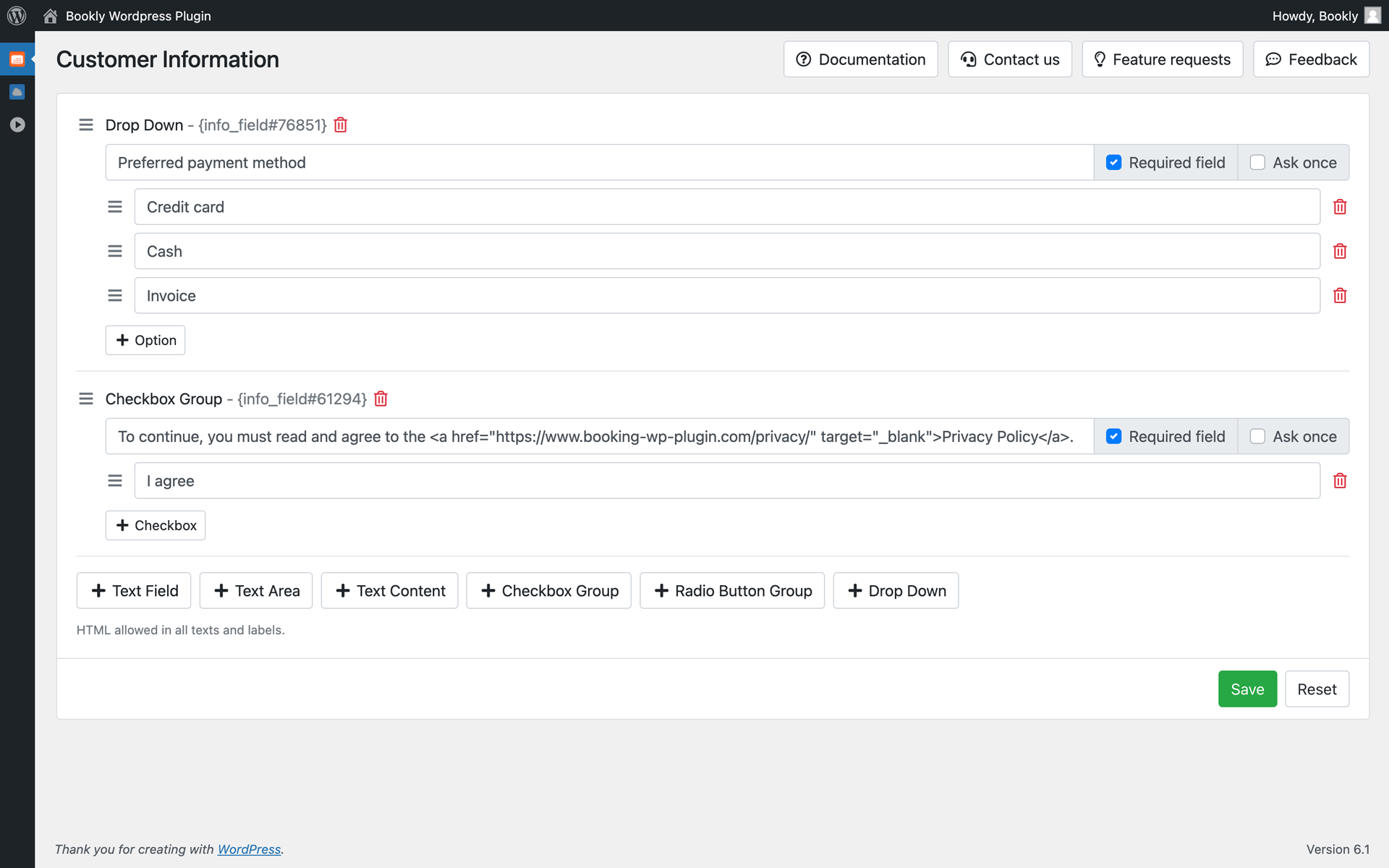Add a Radio Button Group field
1389x868 pixels.
click(x=731, y=591)
